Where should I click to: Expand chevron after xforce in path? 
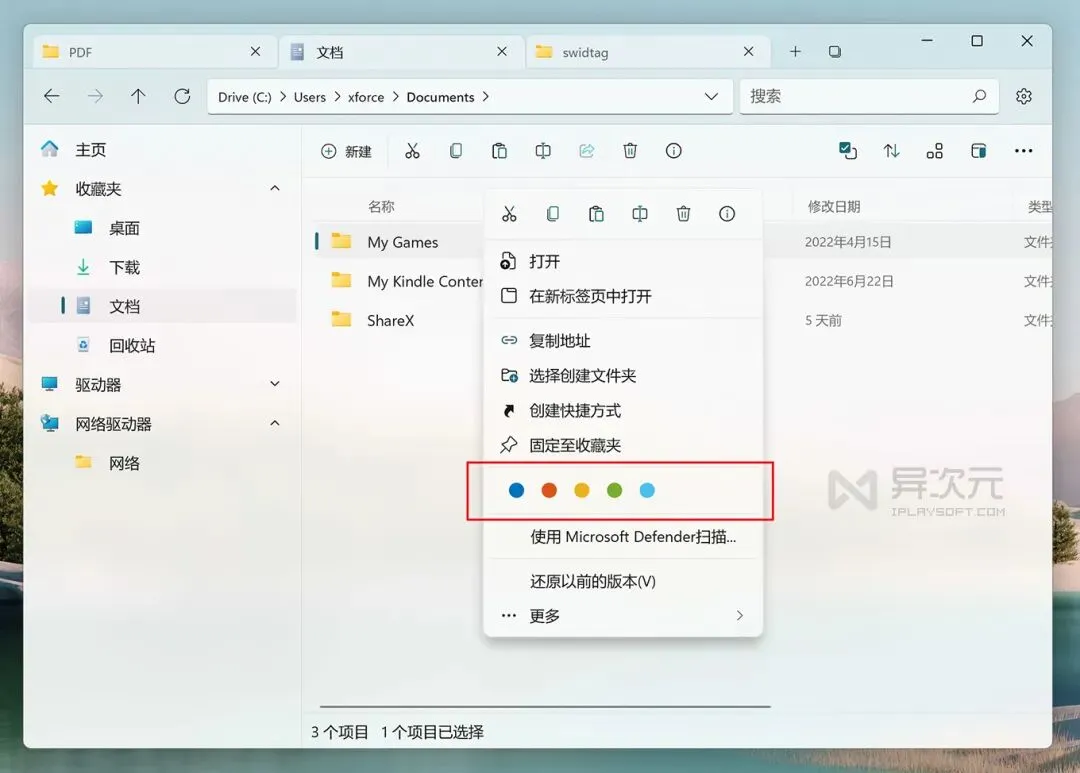coord(396,96)
